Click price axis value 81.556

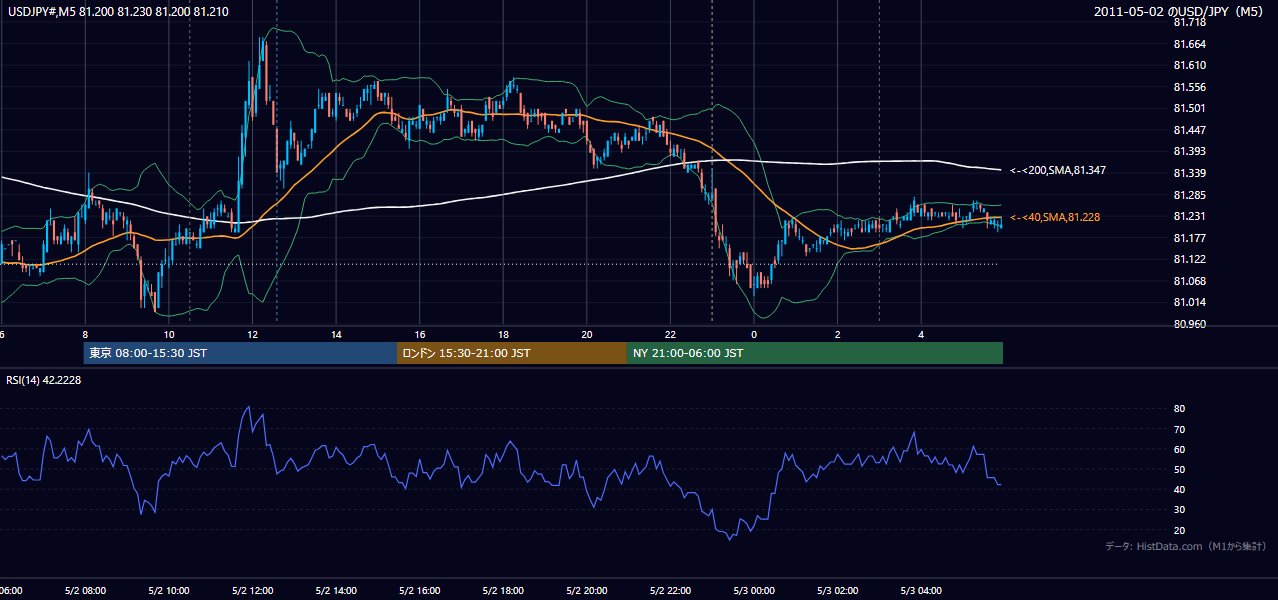[x=1189, y=87]
